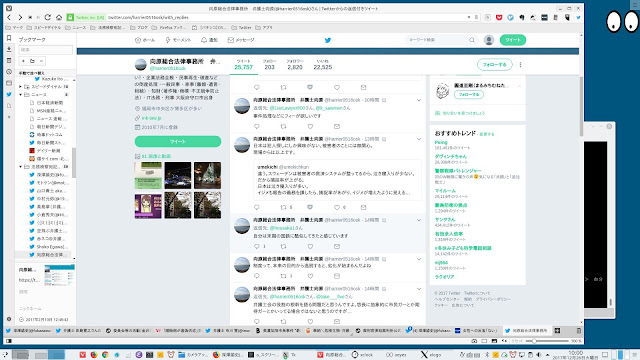Image resolution: width=640 pixels, height=360 pixels.
Task: Click the ツイート button in top header
Action: click(513, 40)
